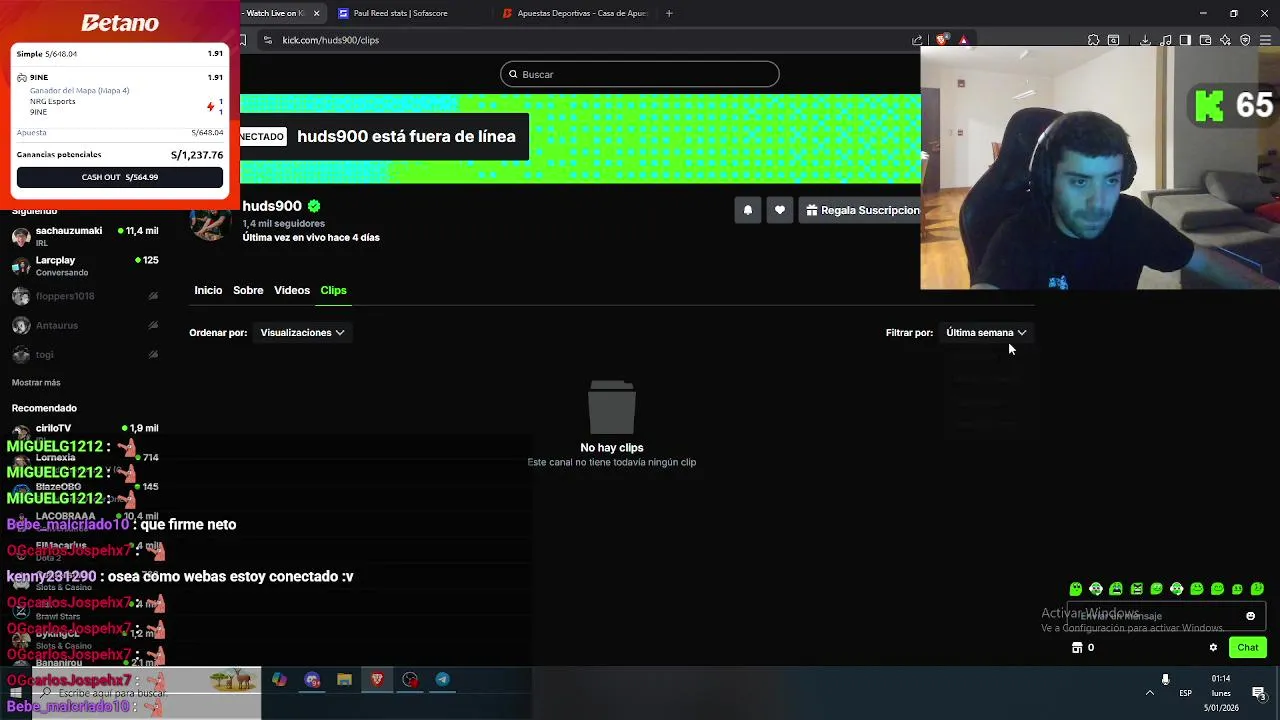The width and height of the screenshot is (1280, 720).
Task: Switch to Apuestas Deportivas browser tab
Action: pyautogui.click(x=576, y=13)
